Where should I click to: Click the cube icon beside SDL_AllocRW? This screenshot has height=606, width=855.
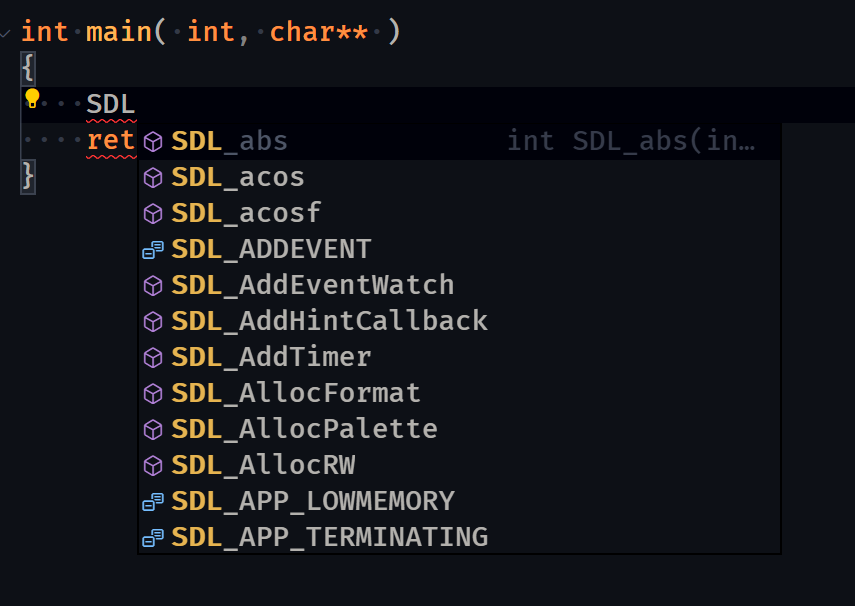click(x=153, y=465)
